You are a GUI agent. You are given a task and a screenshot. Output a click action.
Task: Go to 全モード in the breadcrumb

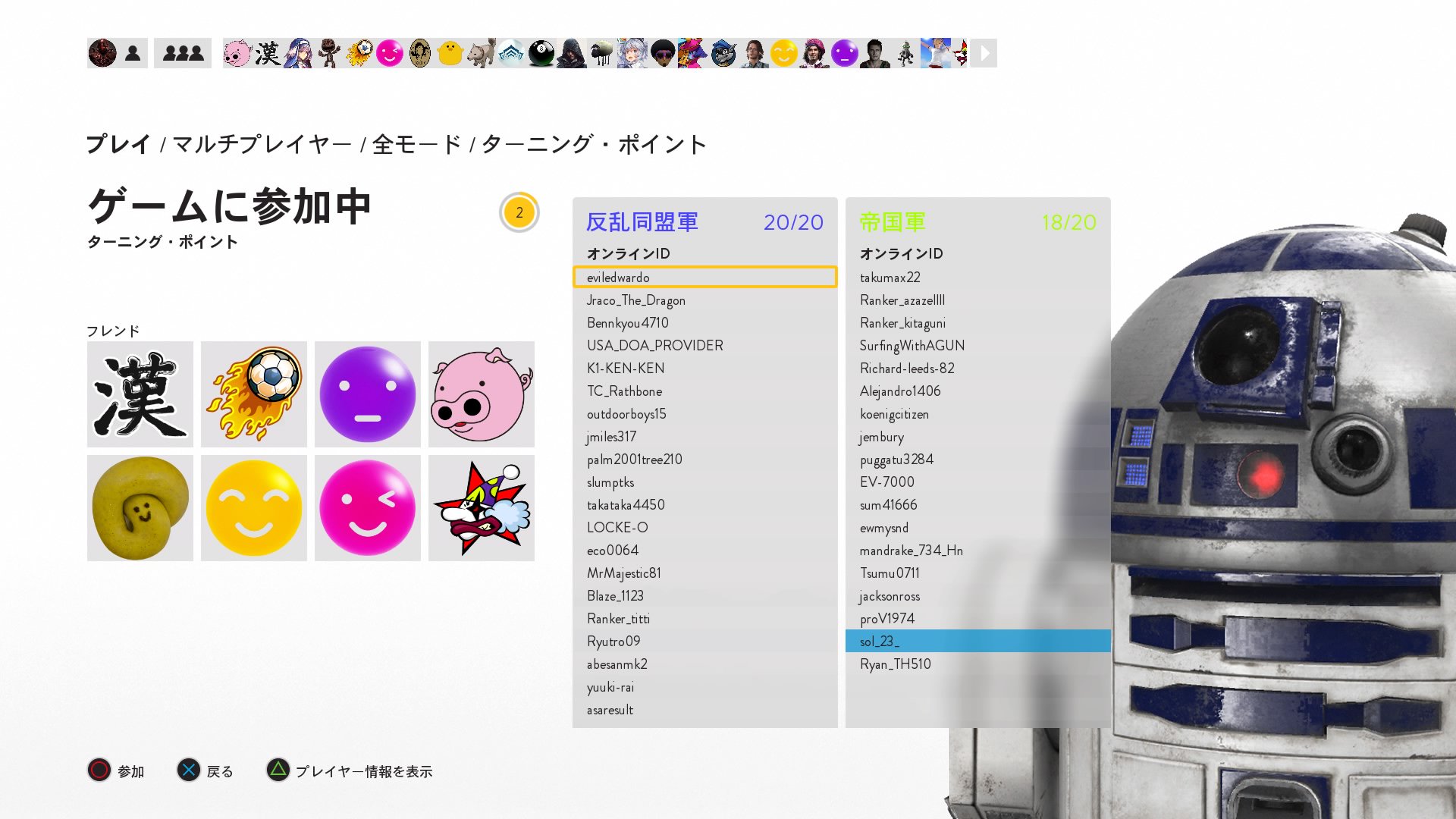click(416, 144)
